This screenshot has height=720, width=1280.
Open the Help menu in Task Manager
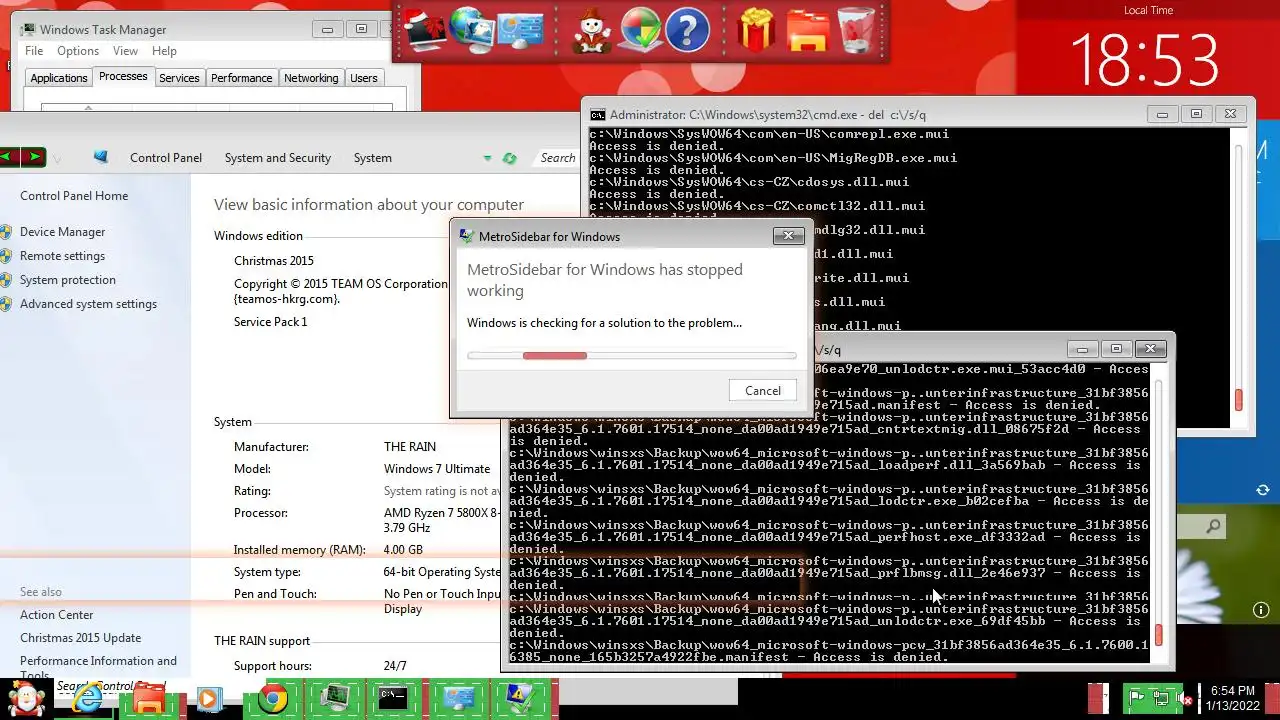tap(164, 51)
